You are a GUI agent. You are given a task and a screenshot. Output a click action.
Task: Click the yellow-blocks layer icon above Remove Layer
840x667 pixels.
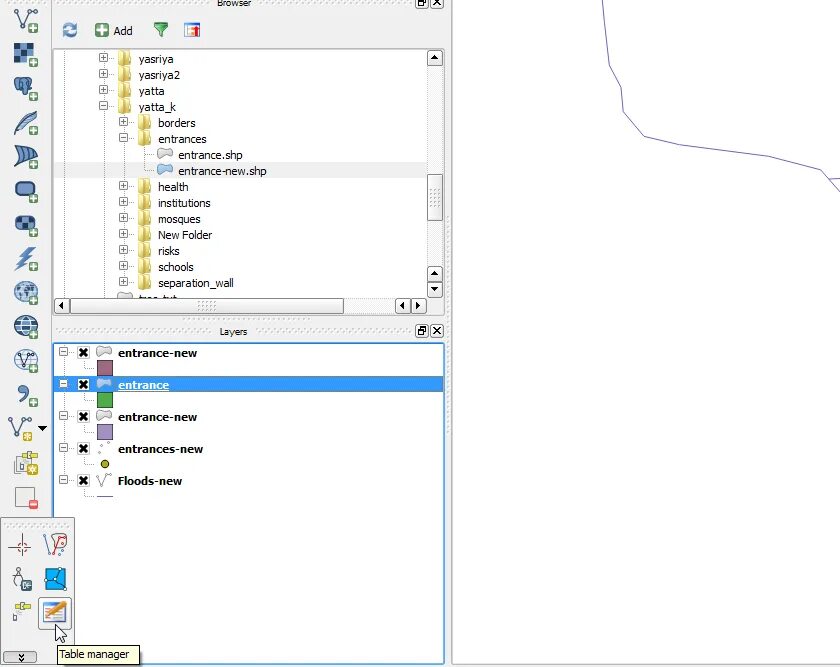(25, 463)
